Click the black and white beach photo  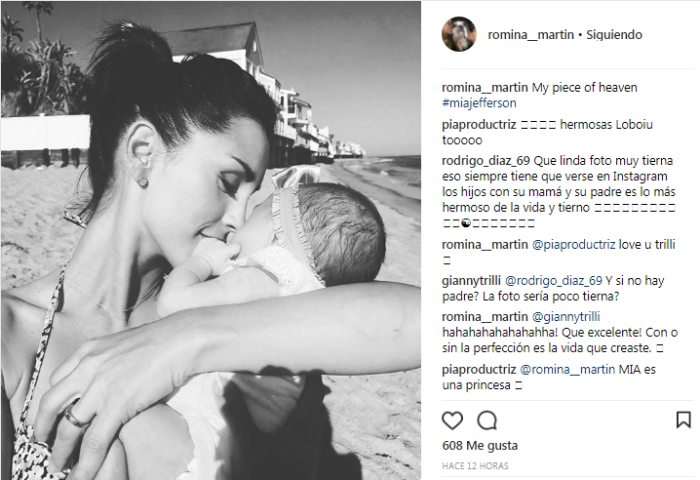click(211, 240)
